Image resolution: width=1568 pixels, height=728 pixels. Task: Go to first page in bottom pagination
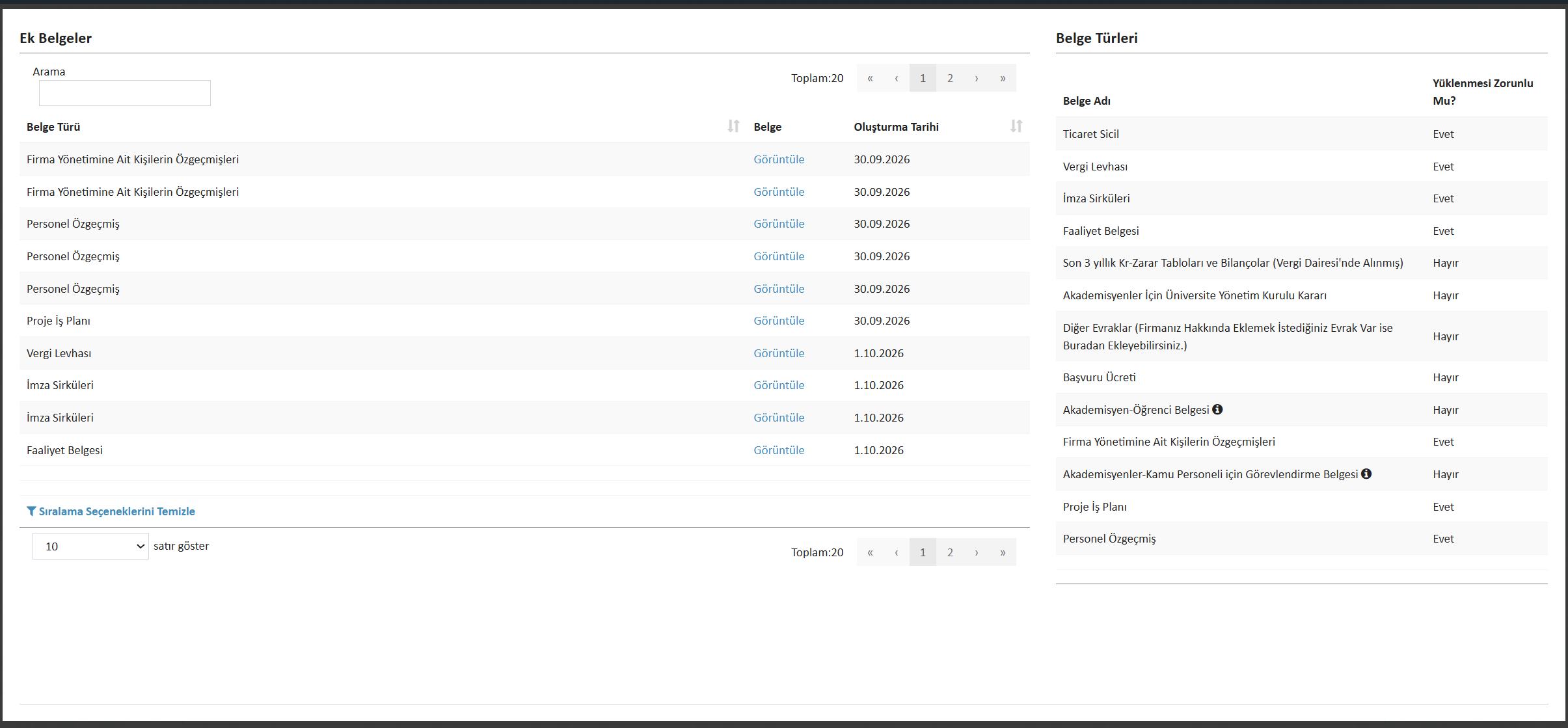click(x=870, y=552)
